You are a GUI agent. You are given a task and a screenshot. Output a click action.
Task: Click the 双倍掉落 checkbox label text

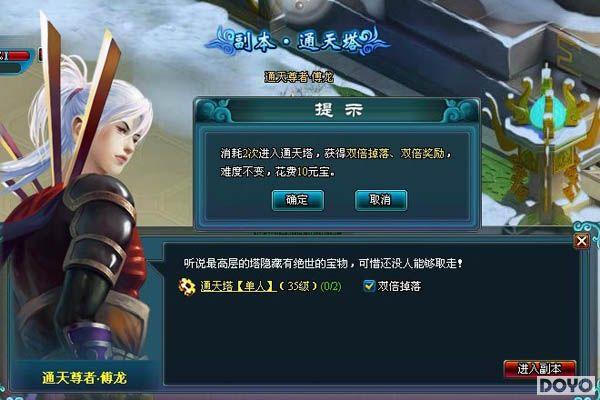399,286
